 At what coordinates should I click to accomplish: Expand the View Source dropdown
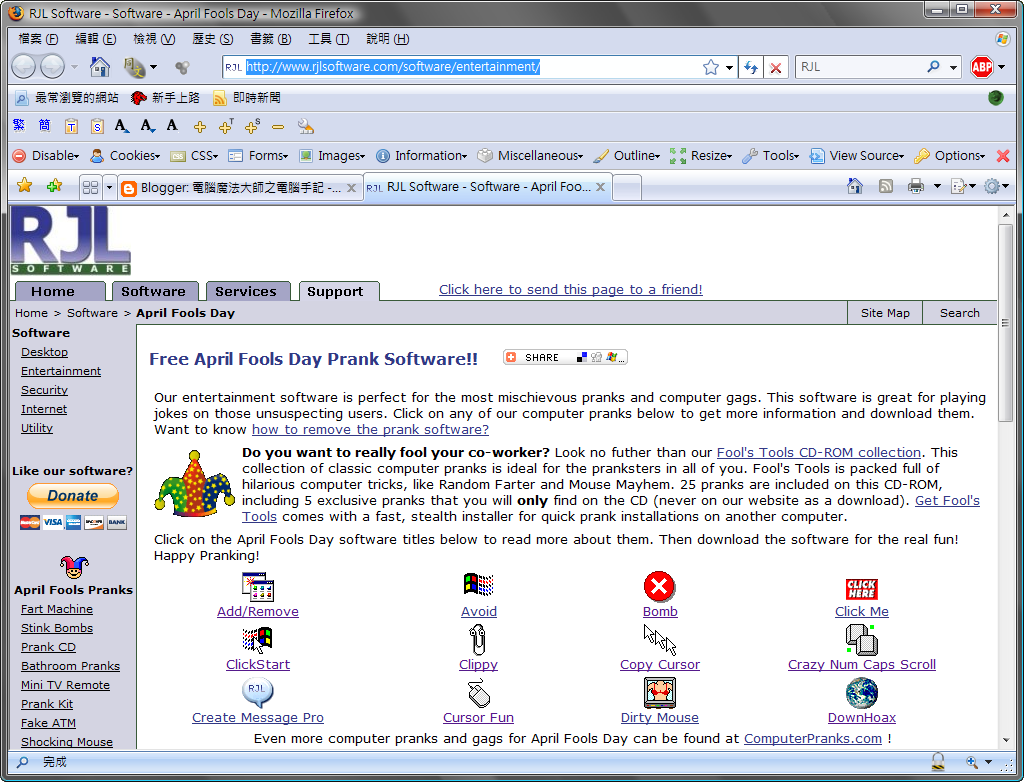pyautogui.click(x=857, y=155)
